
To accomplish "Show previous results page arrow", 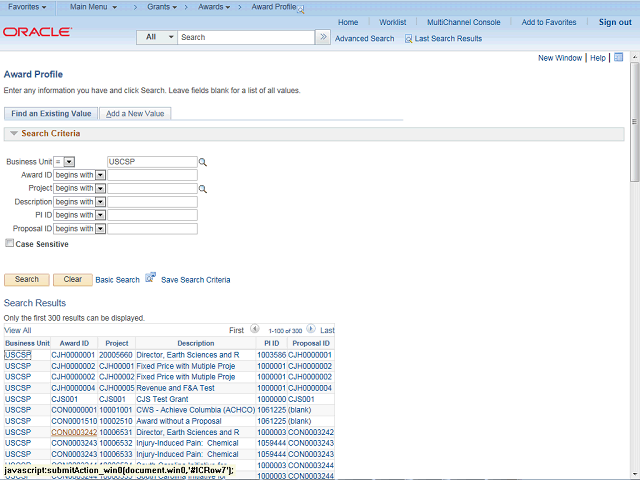I will point(255,329).
